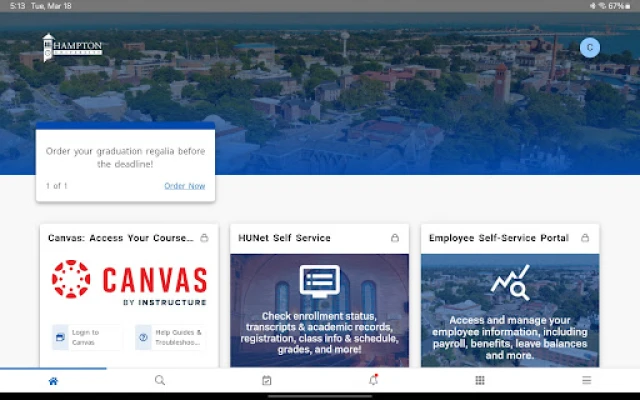
Task: Click the Canvas: Access Your Course card title
Action: pos(120,238)
